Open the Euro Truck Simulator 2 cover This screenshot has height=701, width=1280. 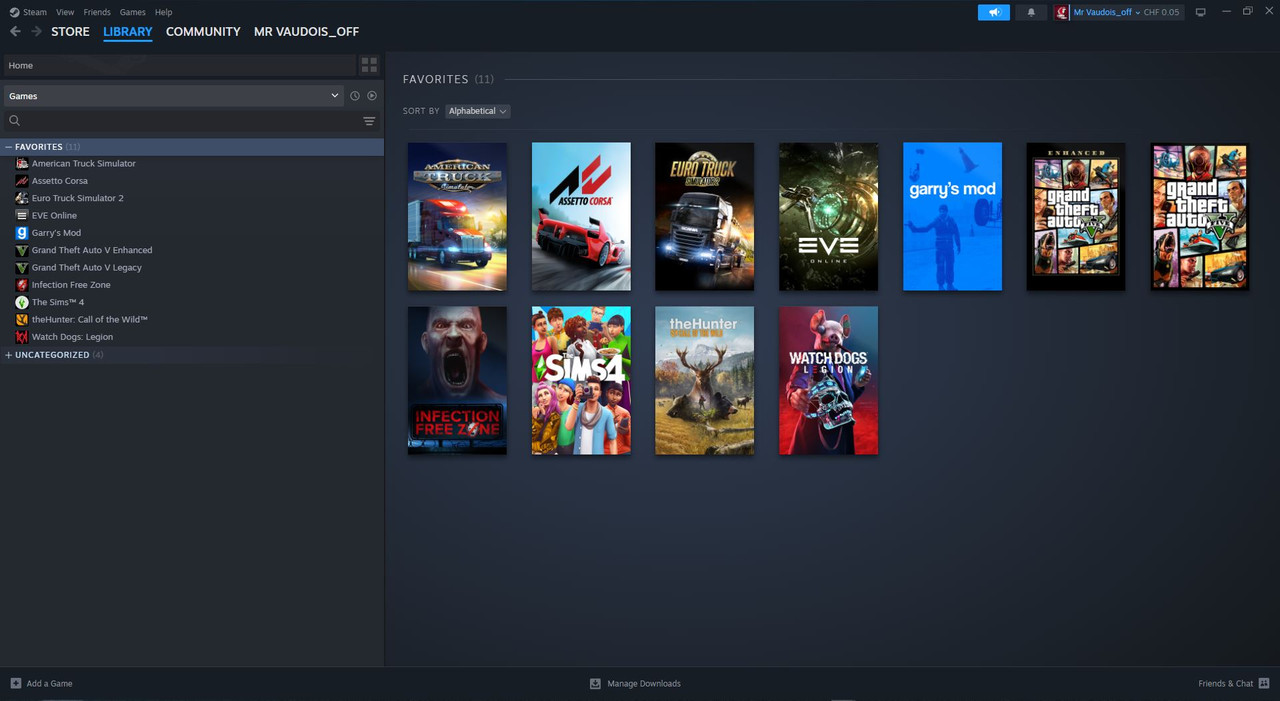[x=705, y=217]
